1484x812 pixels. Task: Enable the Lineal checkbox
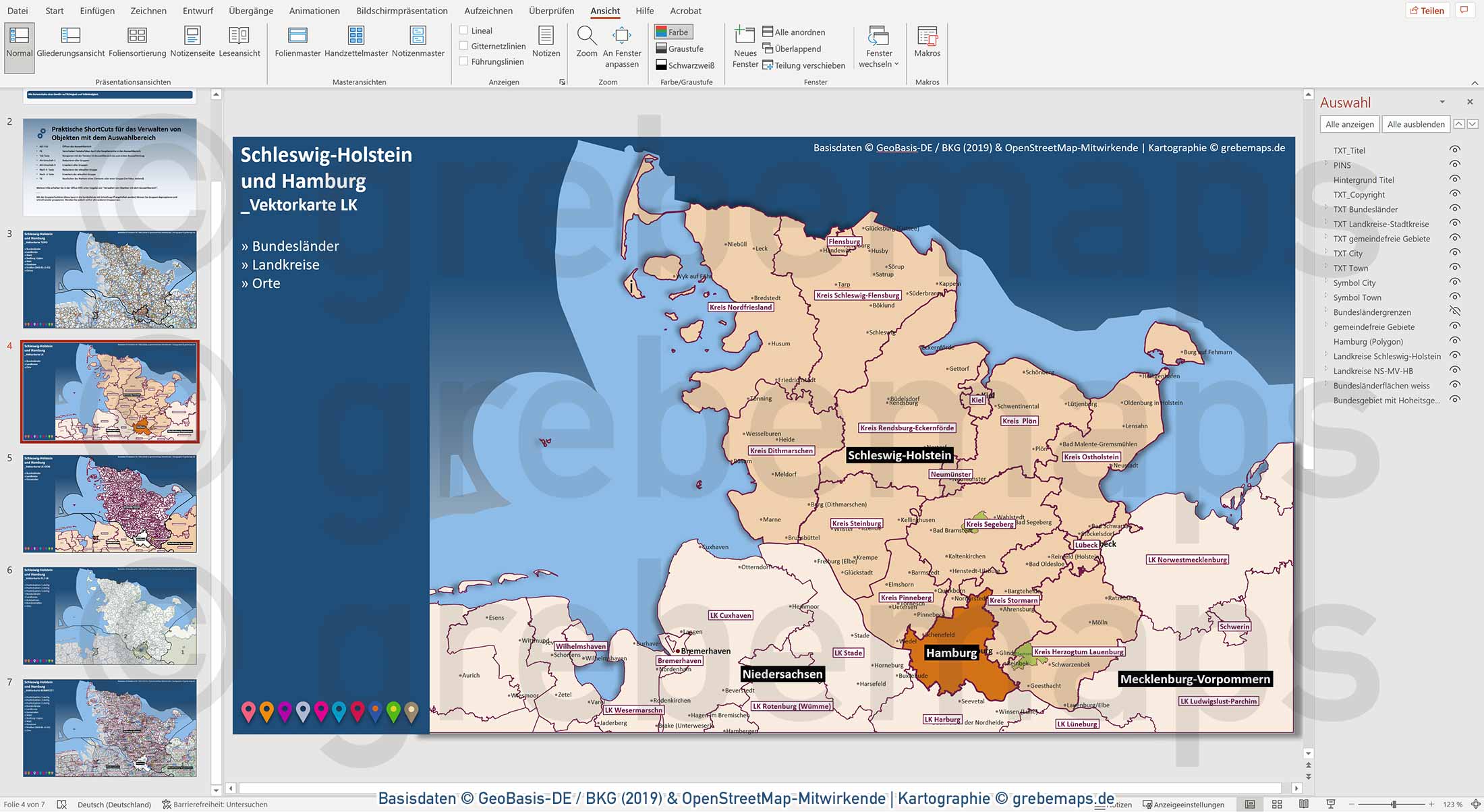click(463, 30)
